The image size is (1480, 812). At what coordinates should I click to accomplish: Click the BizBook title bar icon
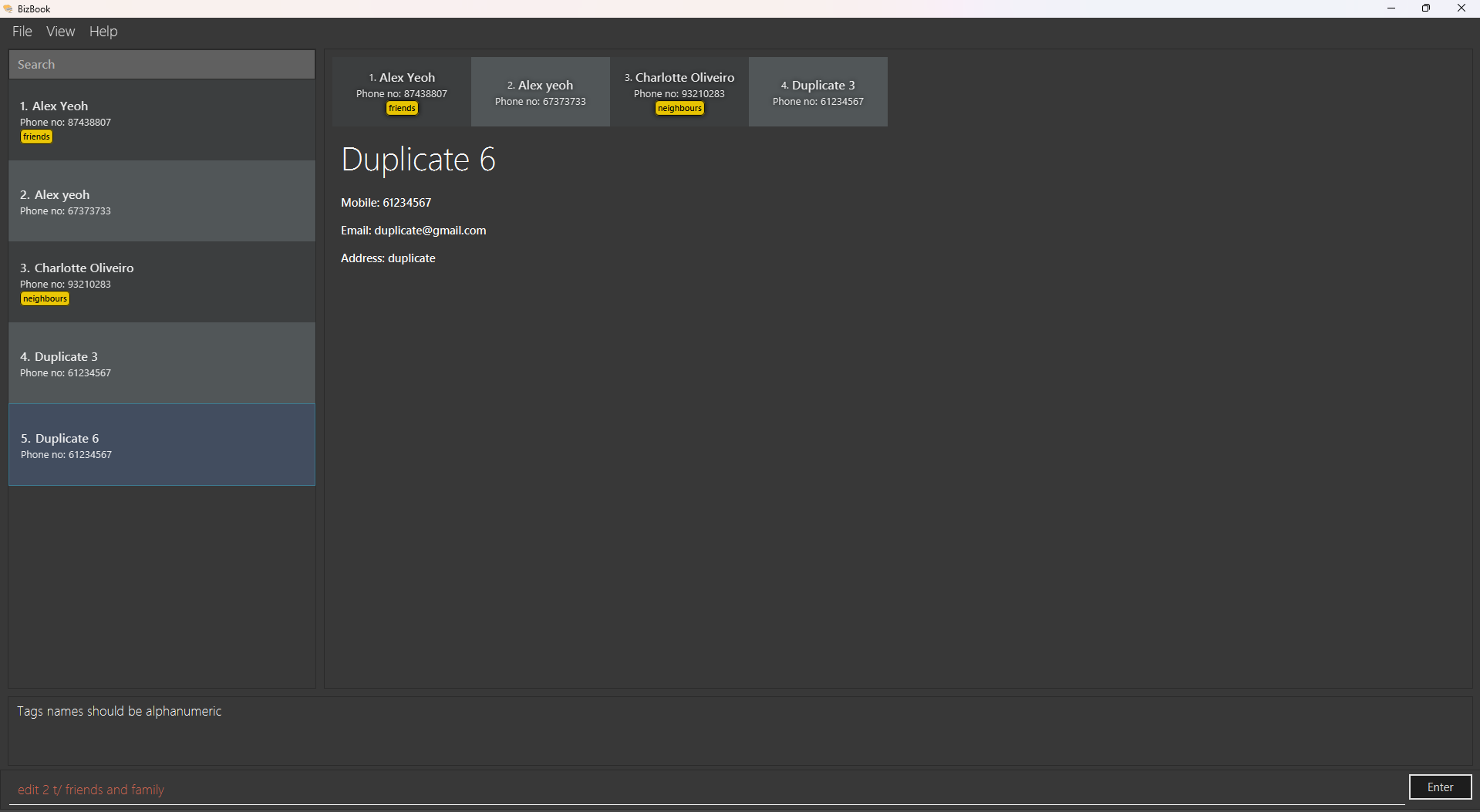tap(8, 8)
